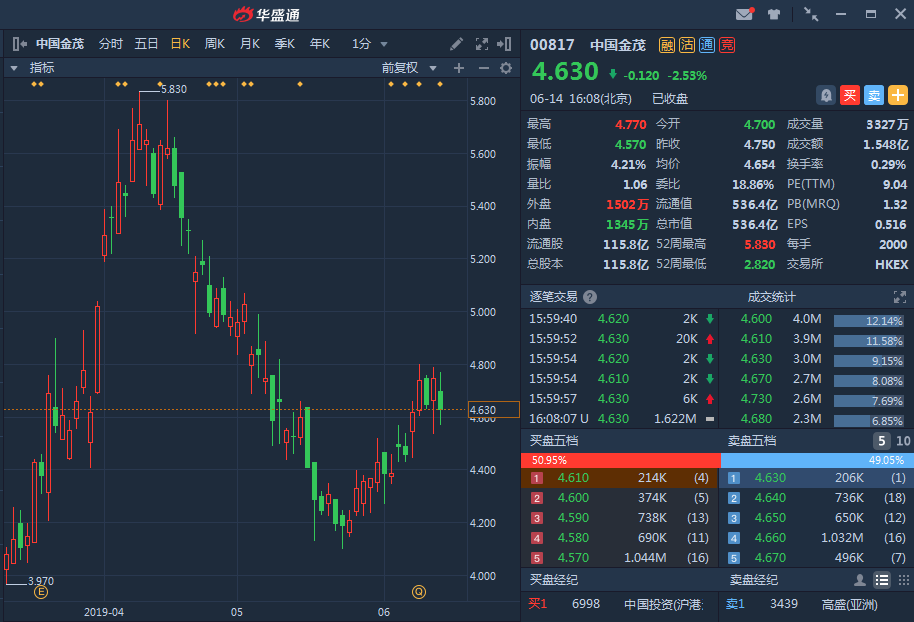
Task: Click the blue 卖 sell button
Action: point(874,95)
